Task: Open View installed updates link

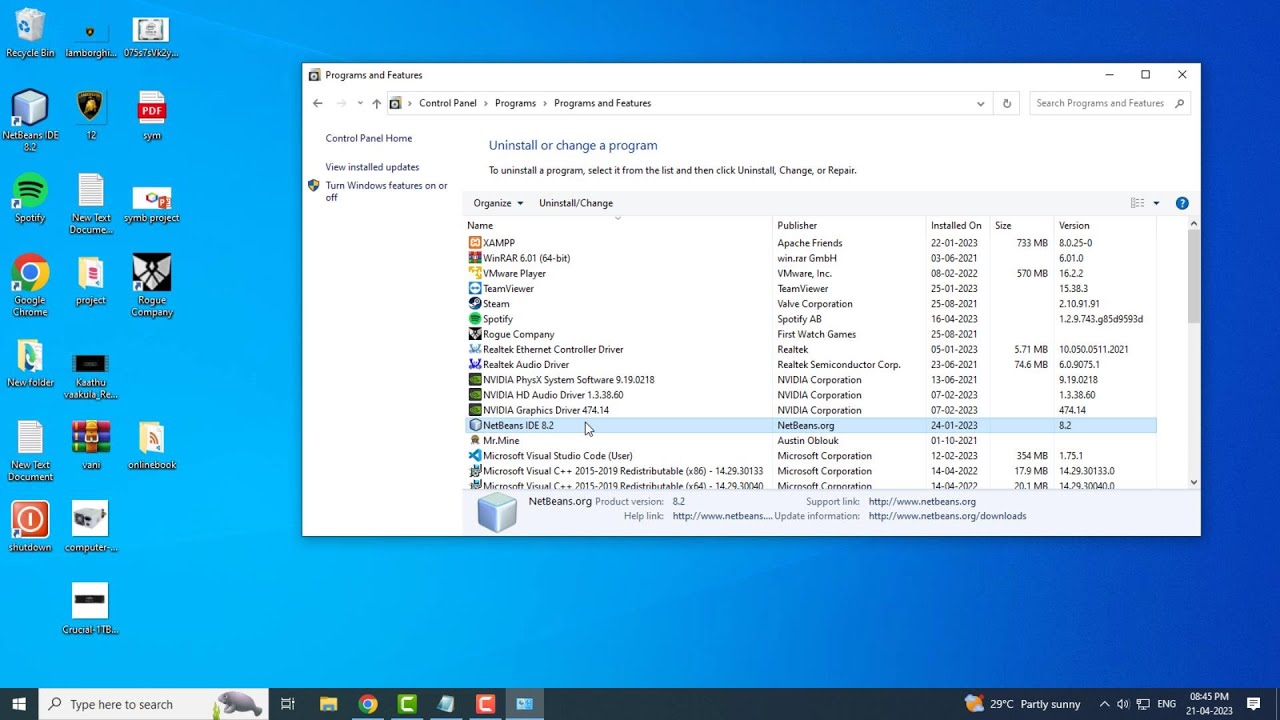Action: (372, 167)
